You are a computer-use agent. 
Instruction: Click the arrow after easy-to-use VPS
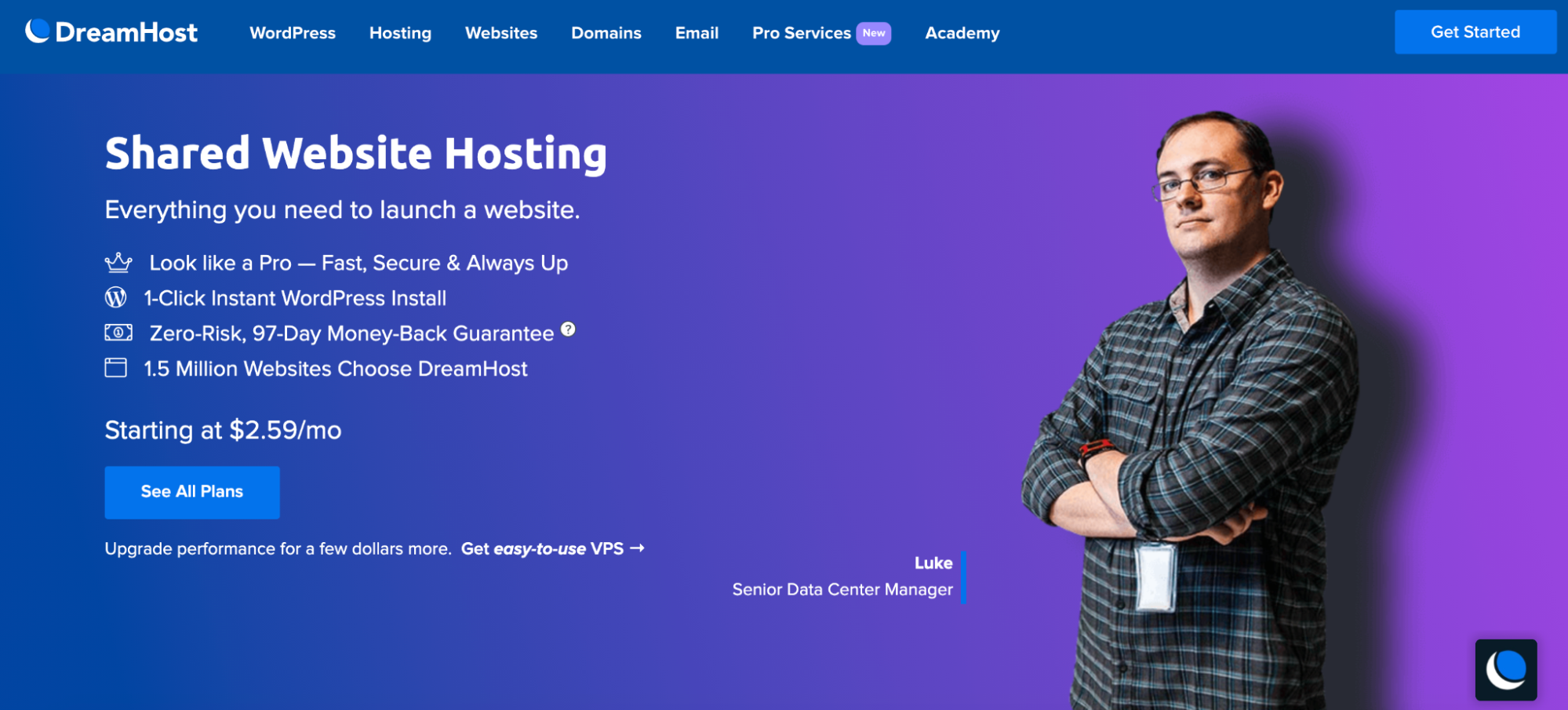[637, 548]
